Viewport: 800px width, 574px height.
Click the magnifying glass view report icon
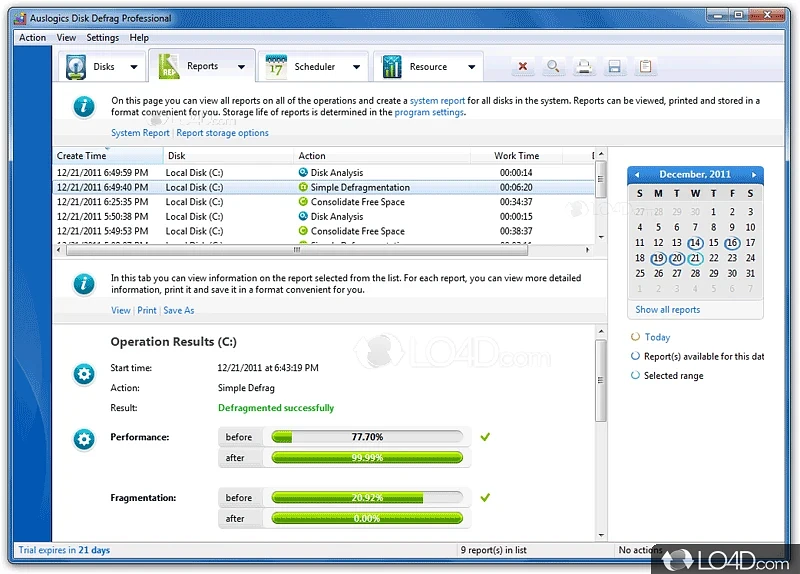pos(553,67)
